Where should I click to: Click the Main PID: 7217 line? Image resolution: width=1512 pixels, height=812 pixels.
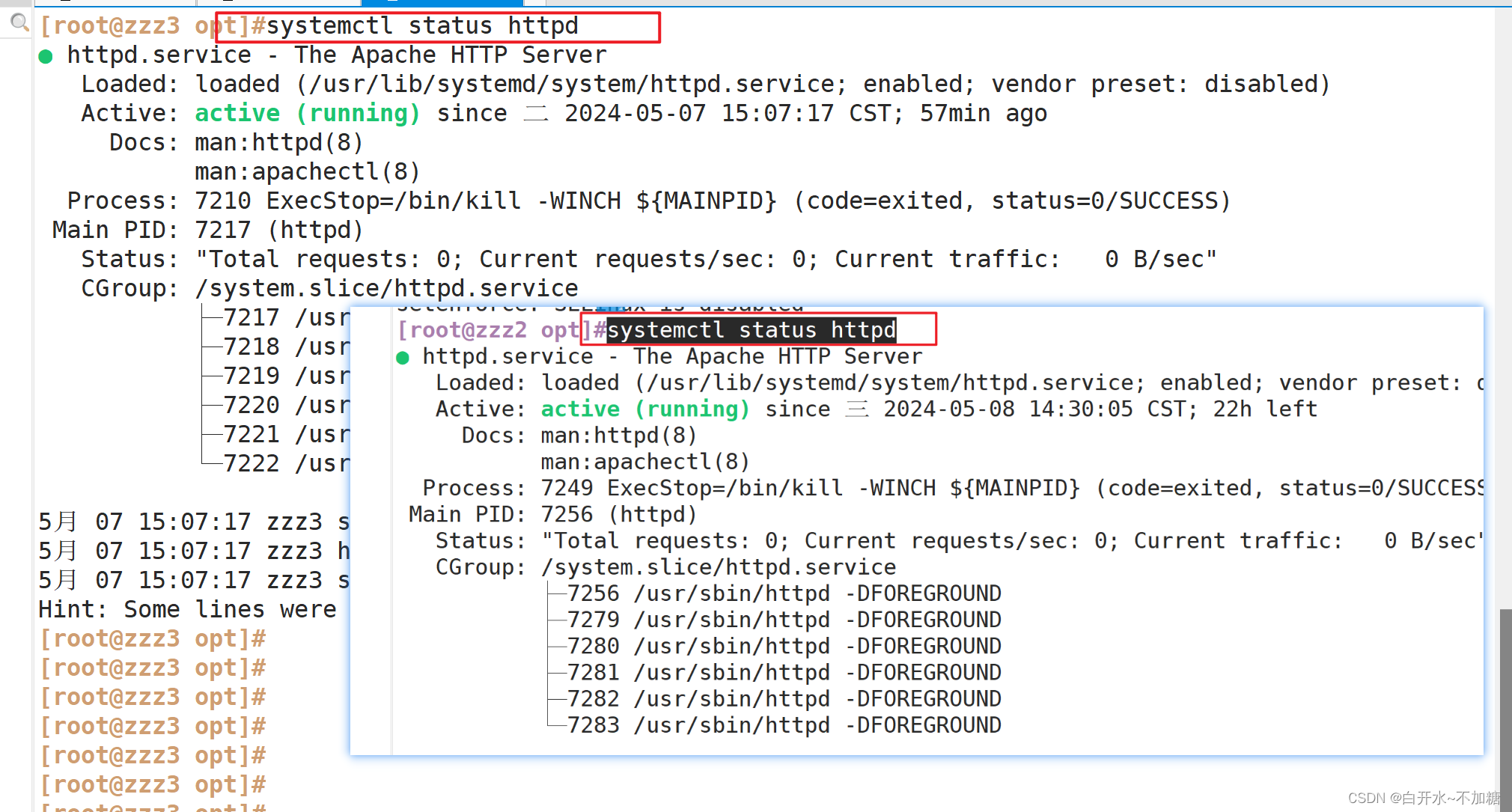pyautogui.click(x=207, y=230)
